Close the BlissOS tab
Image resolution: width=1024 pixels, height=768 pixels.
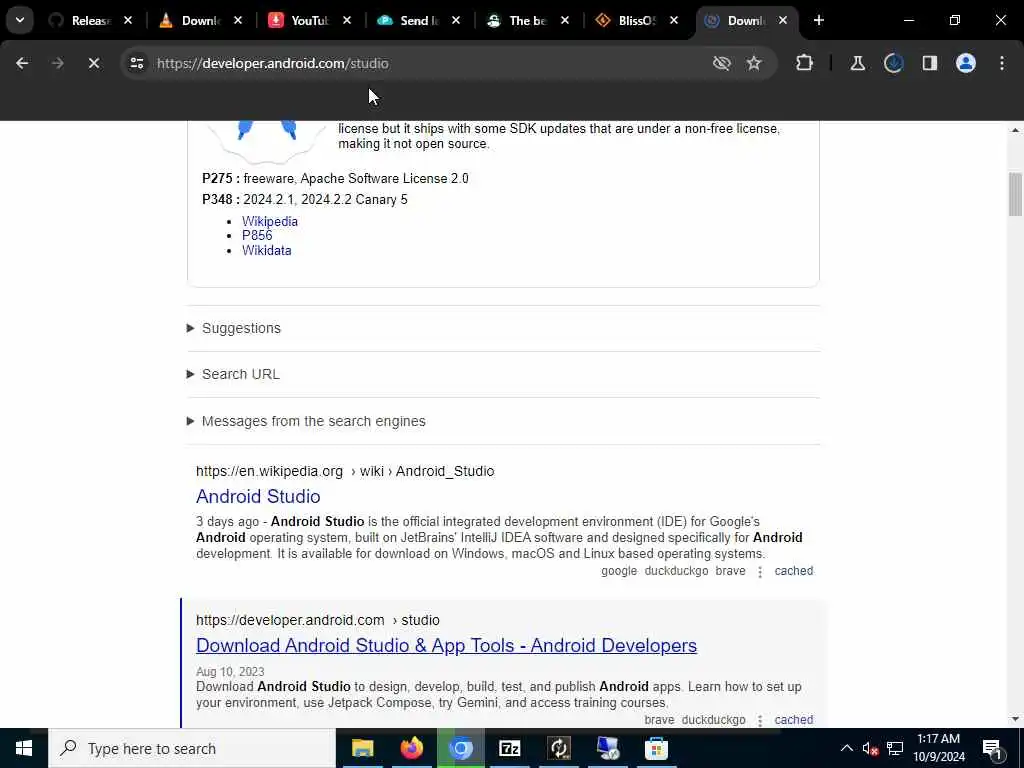674,20
